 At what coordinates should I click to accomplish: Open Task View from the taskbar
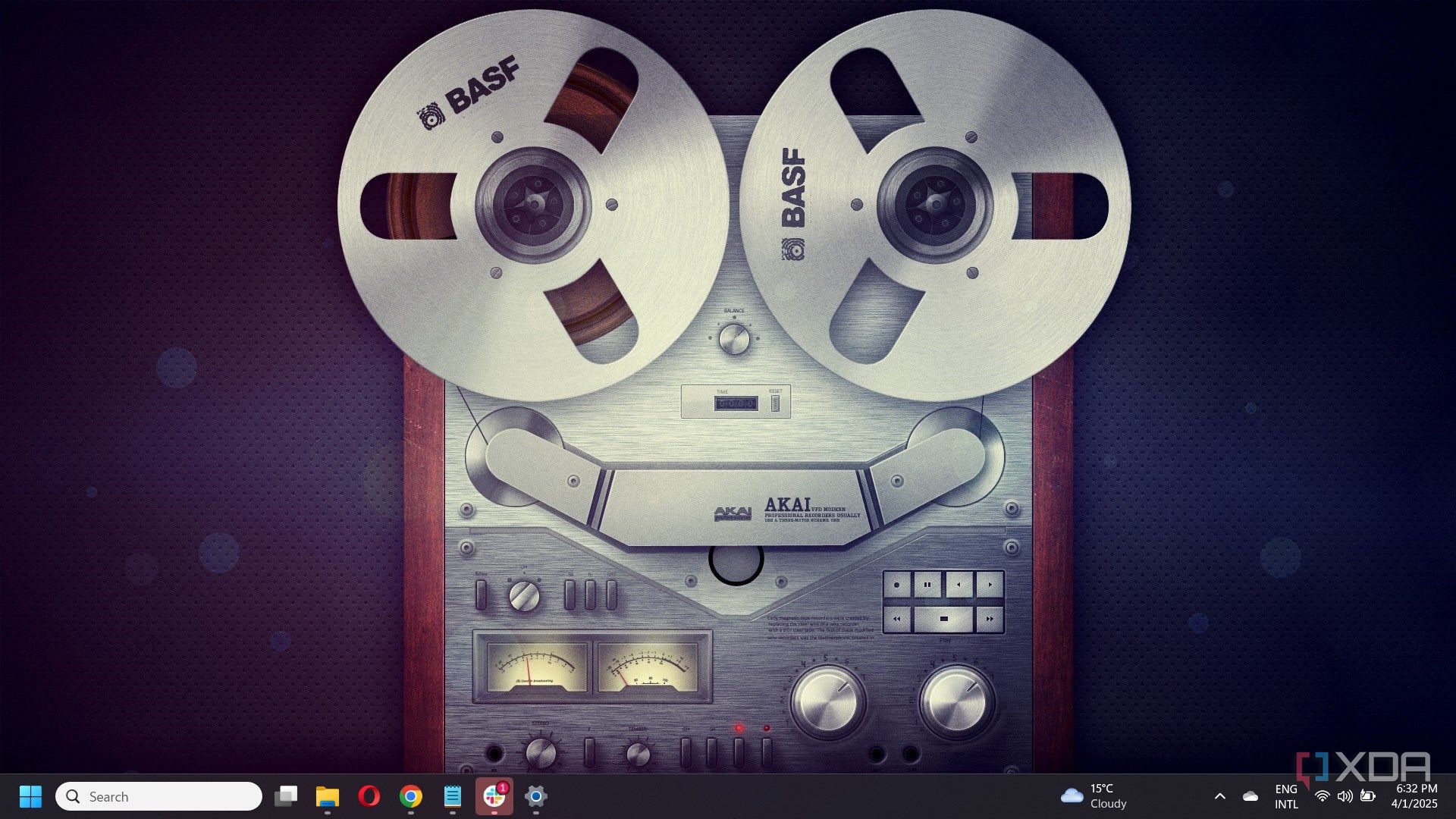[286, 796]
